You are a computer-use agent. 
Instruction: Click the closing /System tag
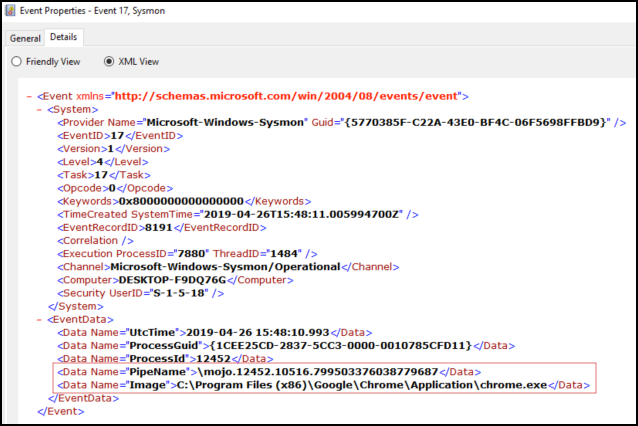[x=76, y=306]
